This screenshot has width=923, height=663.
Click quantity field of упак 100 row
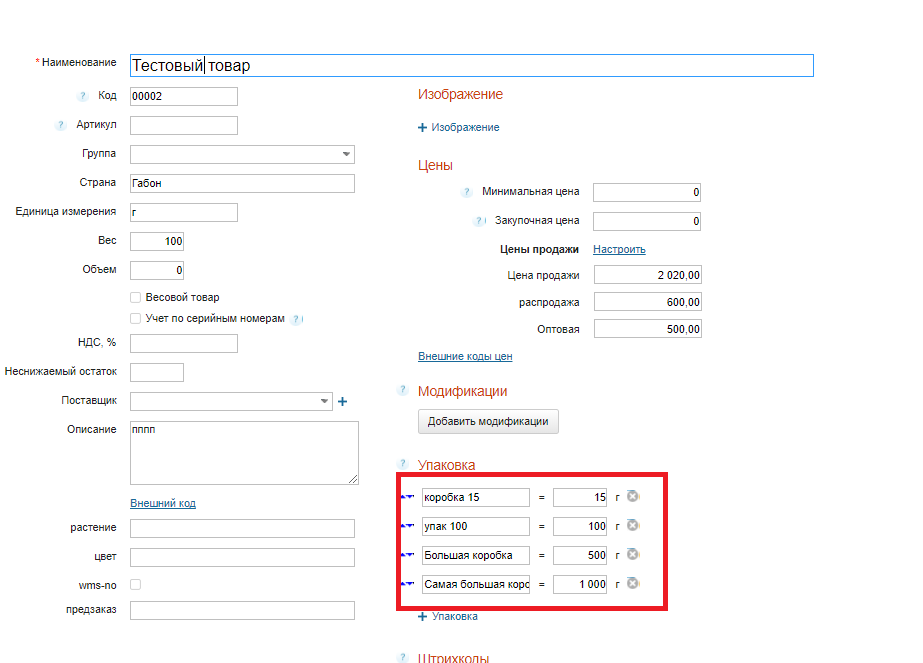[580, 526]
